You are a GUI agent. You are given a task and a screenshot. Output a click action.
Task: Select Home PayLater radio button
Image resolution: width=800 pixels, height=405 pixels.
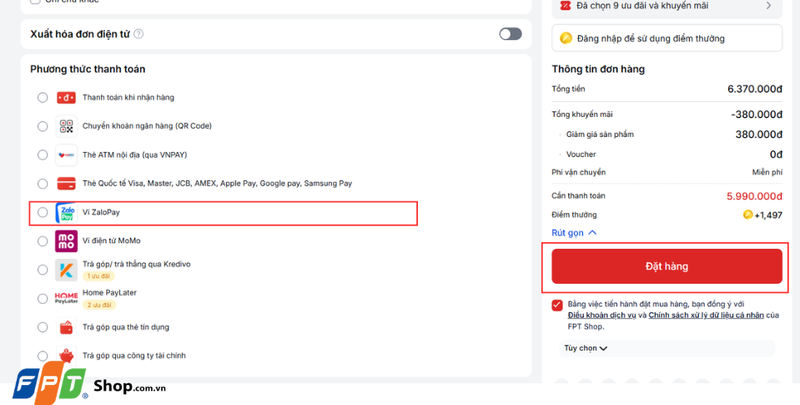tap(43, 298)
